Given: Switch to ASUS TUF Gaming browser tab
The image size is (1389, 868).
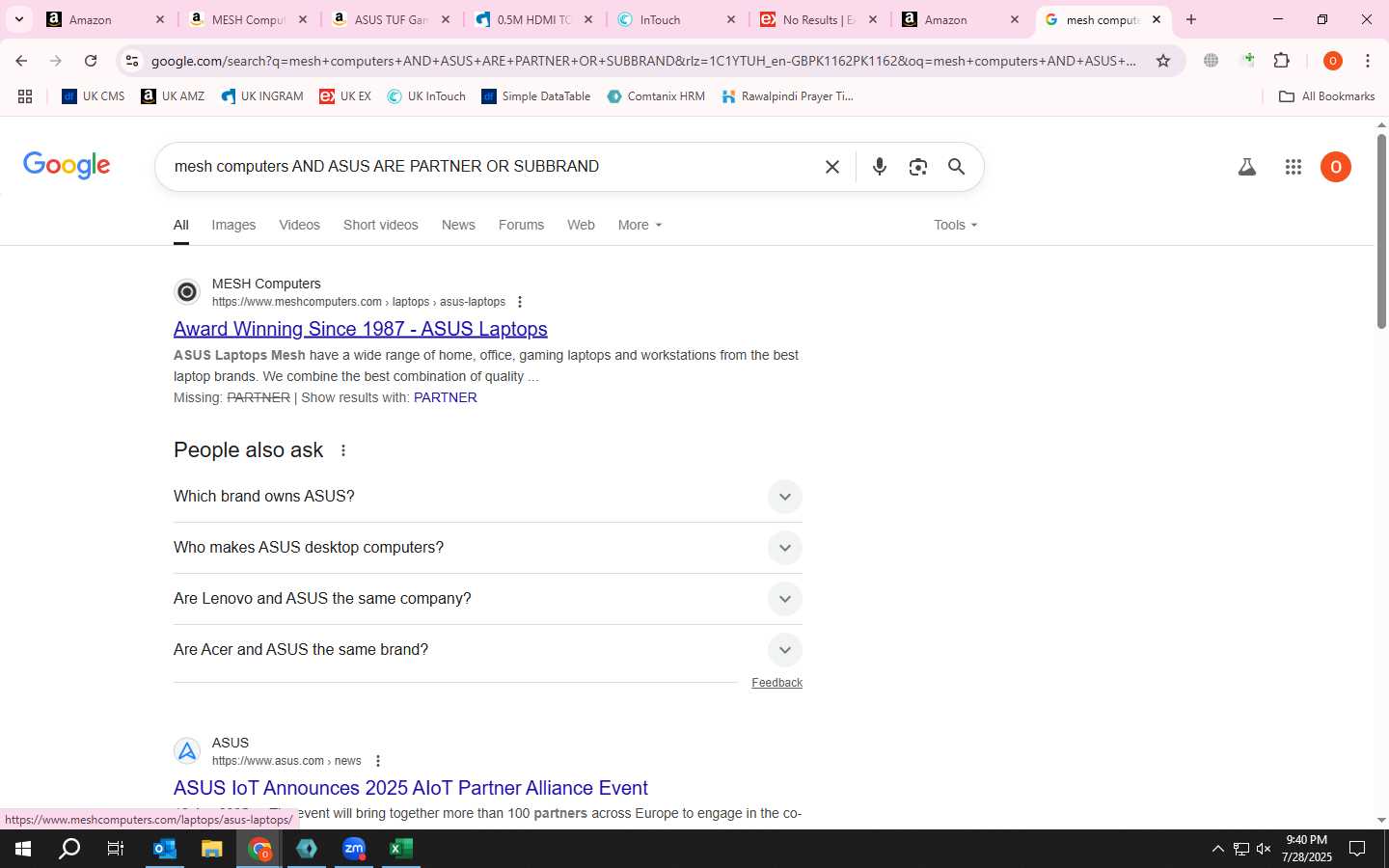Looking at the screenshot, I should coord(391,19).
